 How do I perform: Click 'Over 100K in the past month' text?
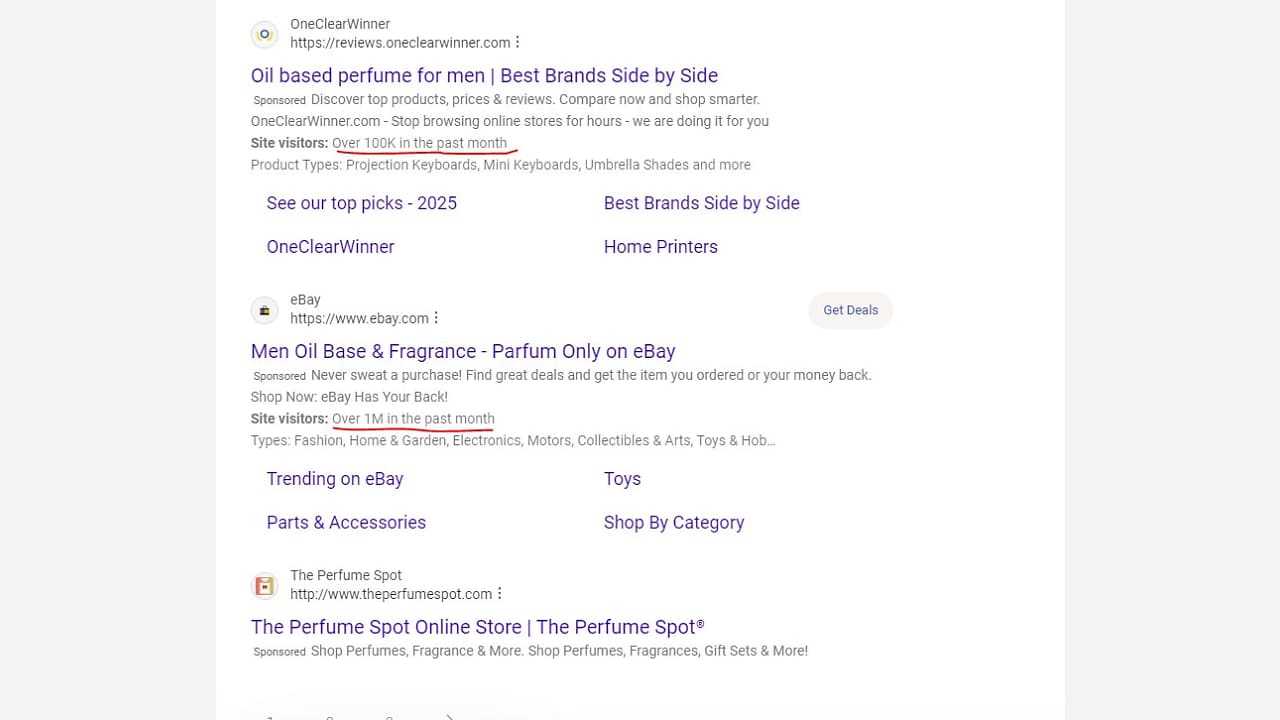click(420, 143)
